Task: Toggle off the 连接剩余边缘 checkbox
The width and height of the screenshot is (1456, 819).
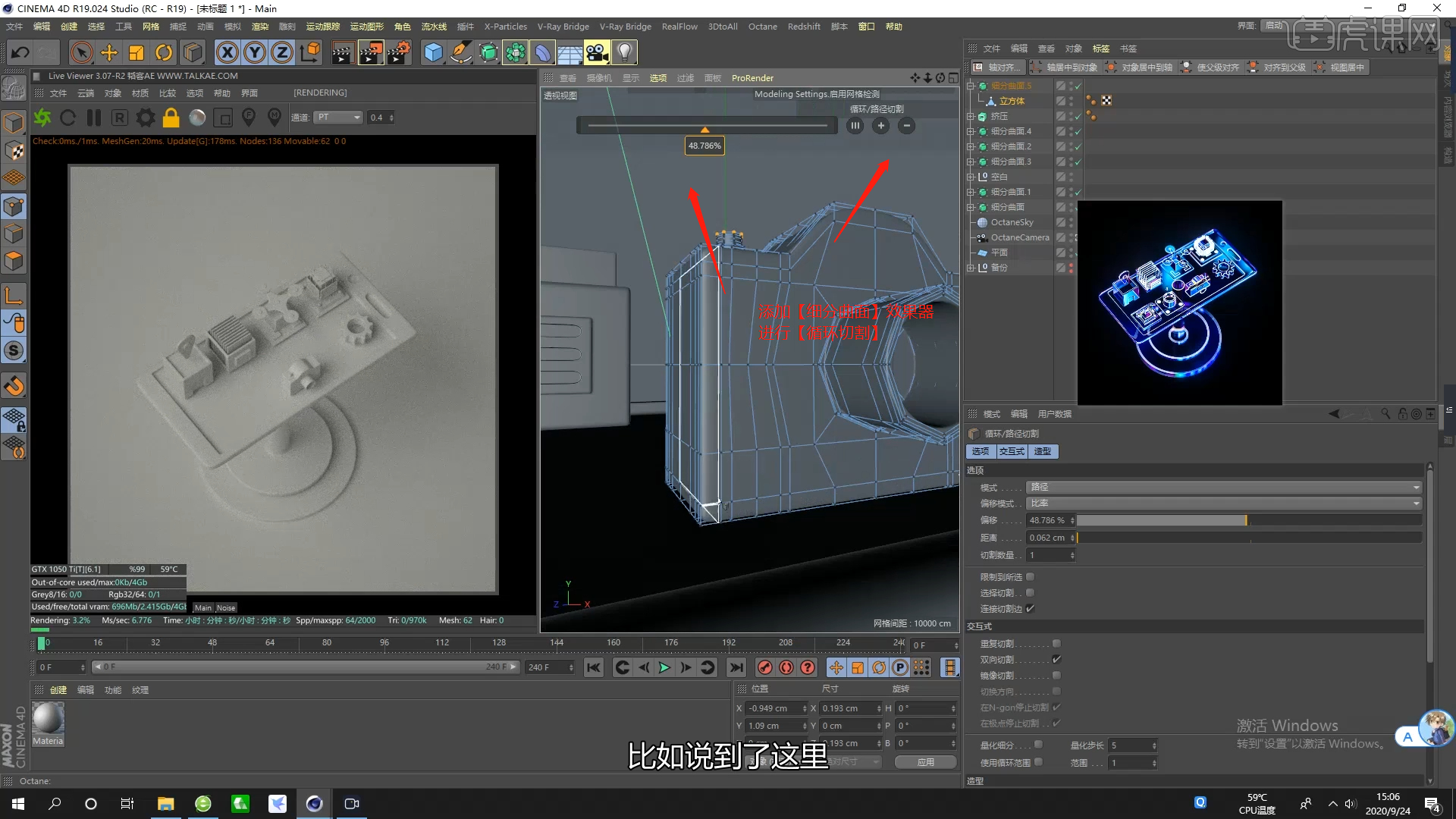Action: point(1029,608)
